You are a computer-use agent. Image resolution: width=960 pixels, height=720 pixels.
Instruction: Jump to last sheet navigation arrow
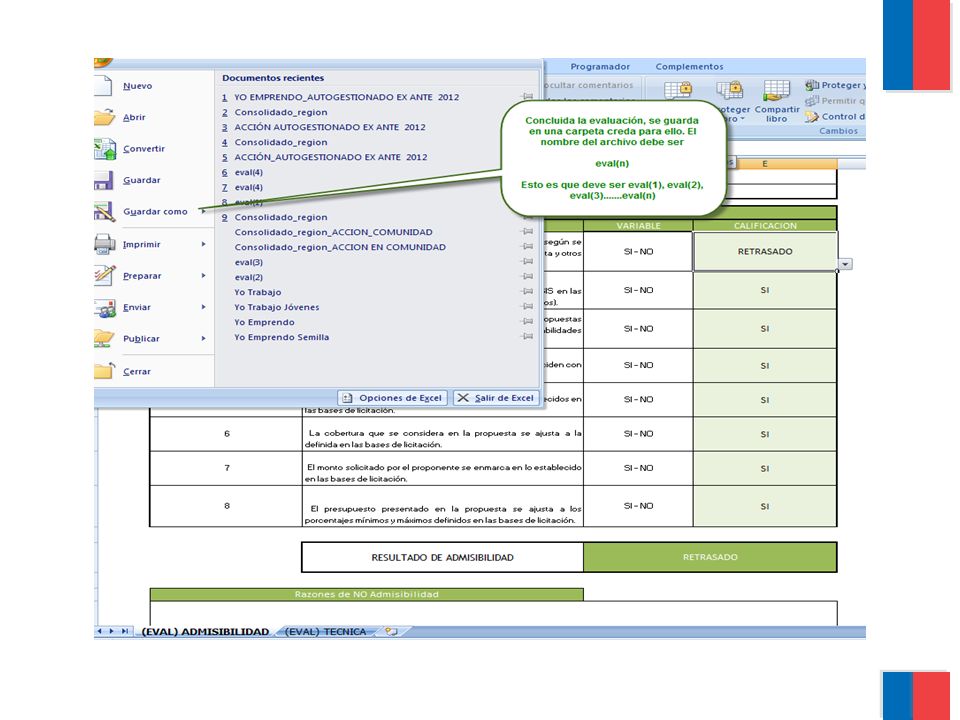(124, 631)
